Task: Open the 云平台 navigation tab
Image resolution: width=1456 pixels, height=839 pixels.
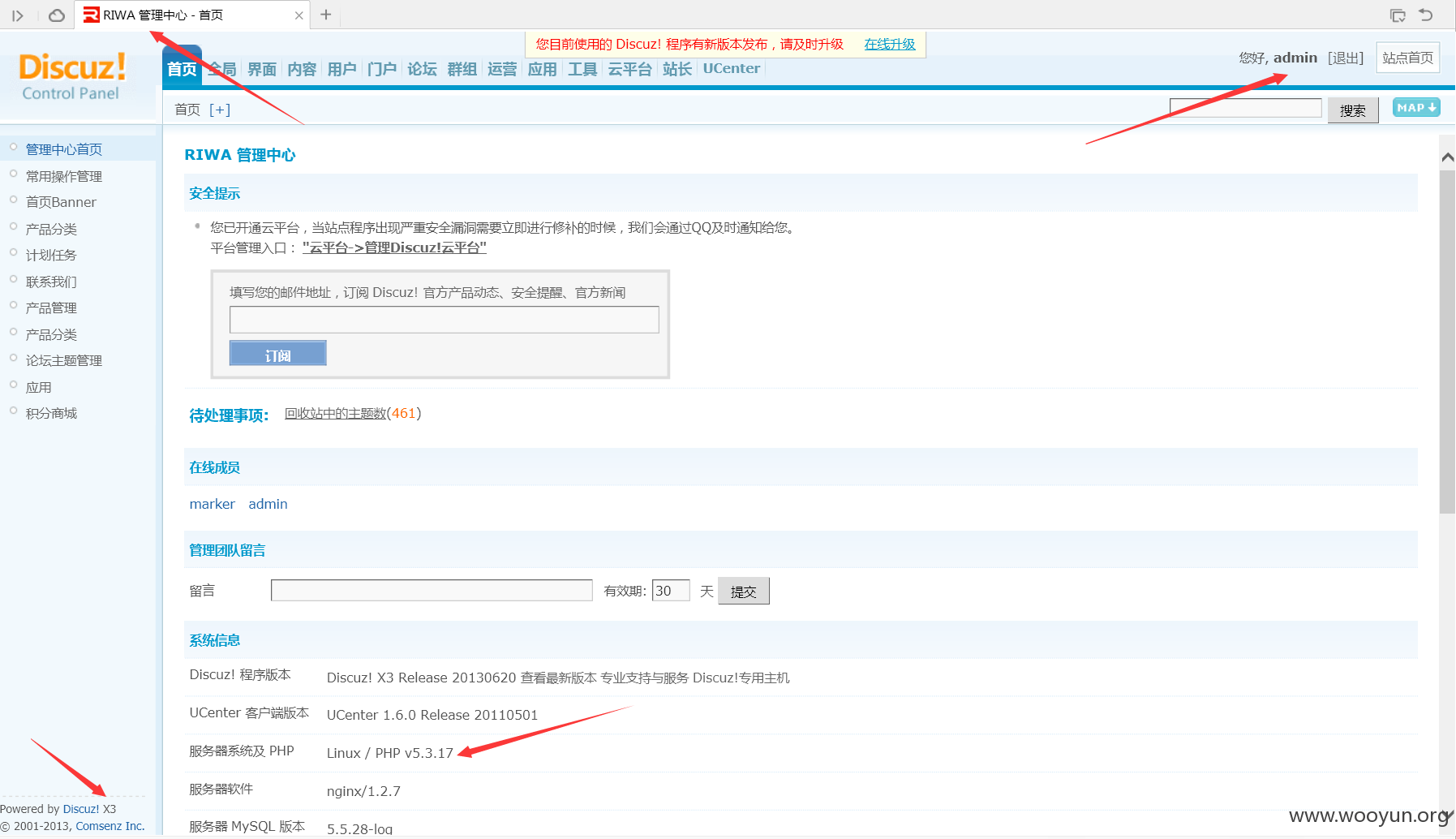Action: tap(629, 69)
